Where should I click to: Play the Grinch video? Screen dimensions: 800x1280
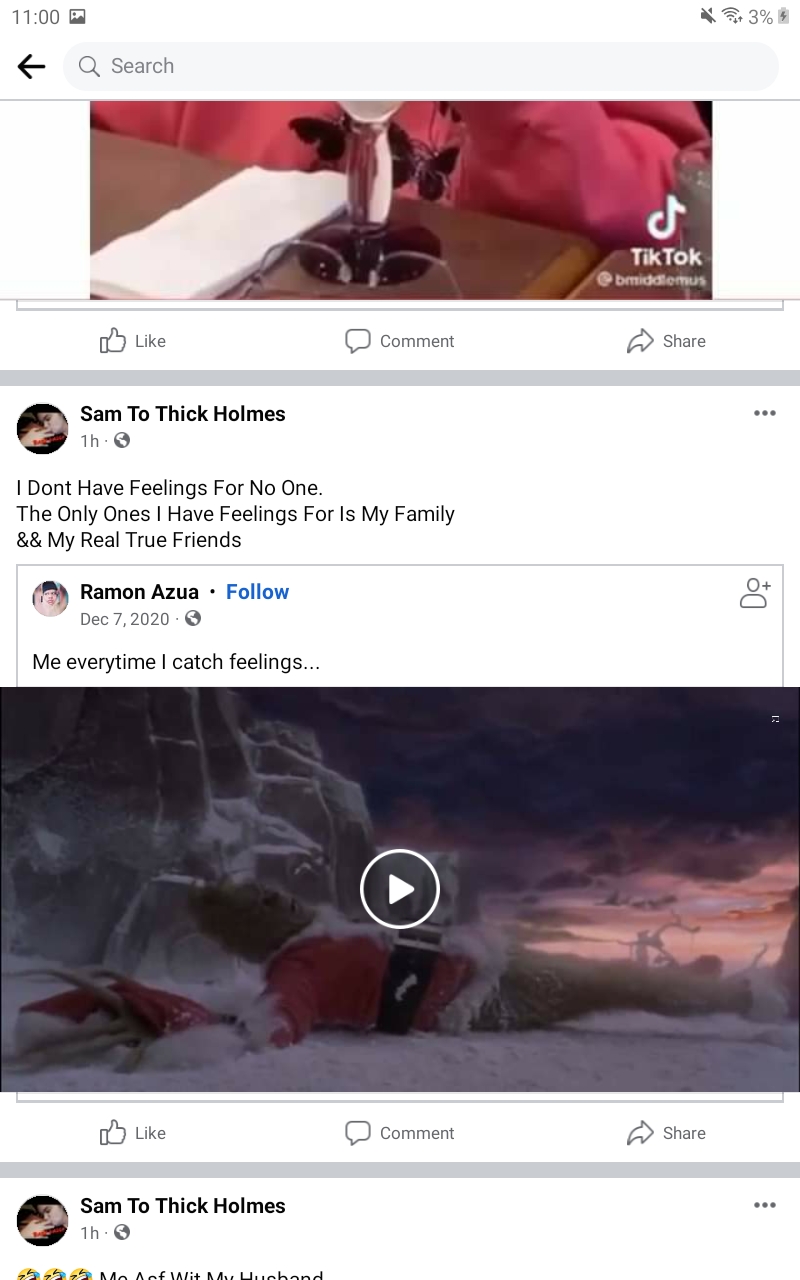pyautogui.click(x=400, y=889)
